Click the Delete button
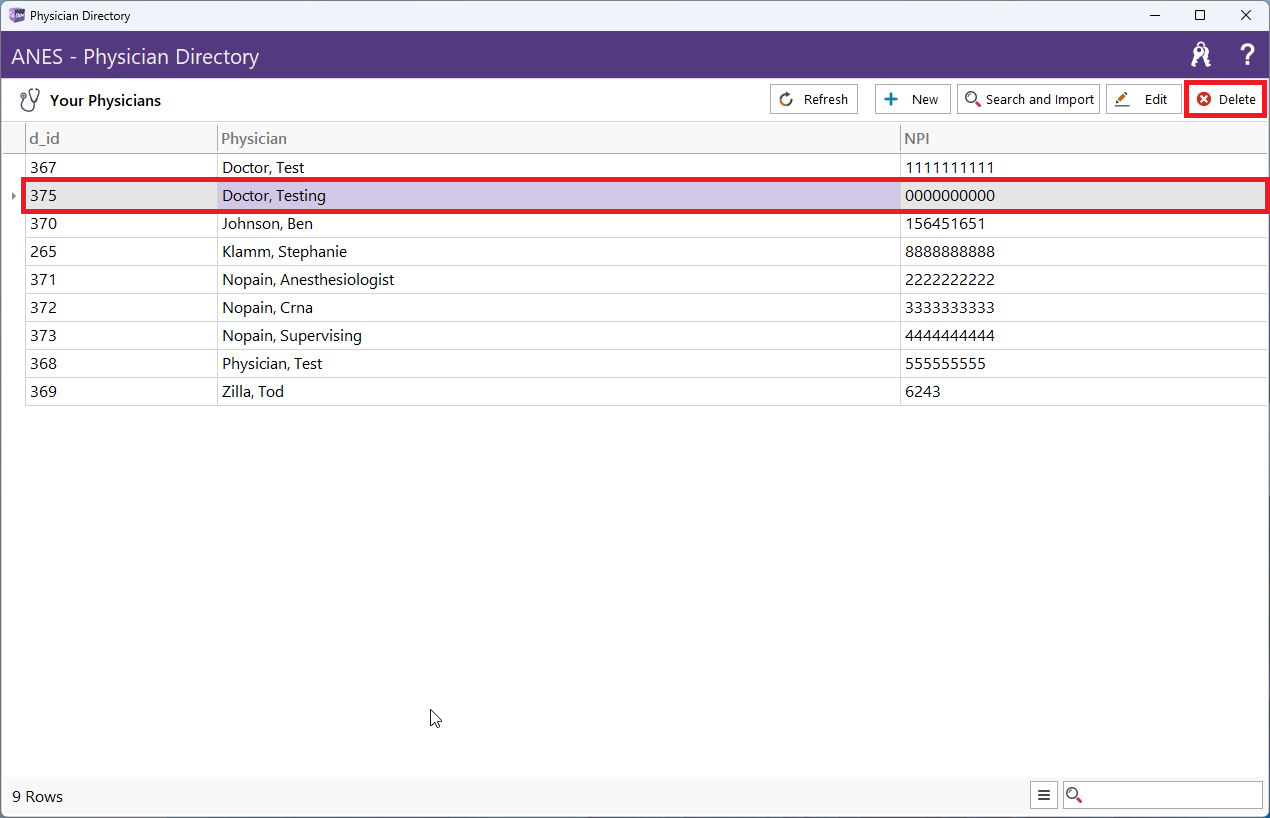This screenshot has width=1270, height=818. coord(1226,99)
